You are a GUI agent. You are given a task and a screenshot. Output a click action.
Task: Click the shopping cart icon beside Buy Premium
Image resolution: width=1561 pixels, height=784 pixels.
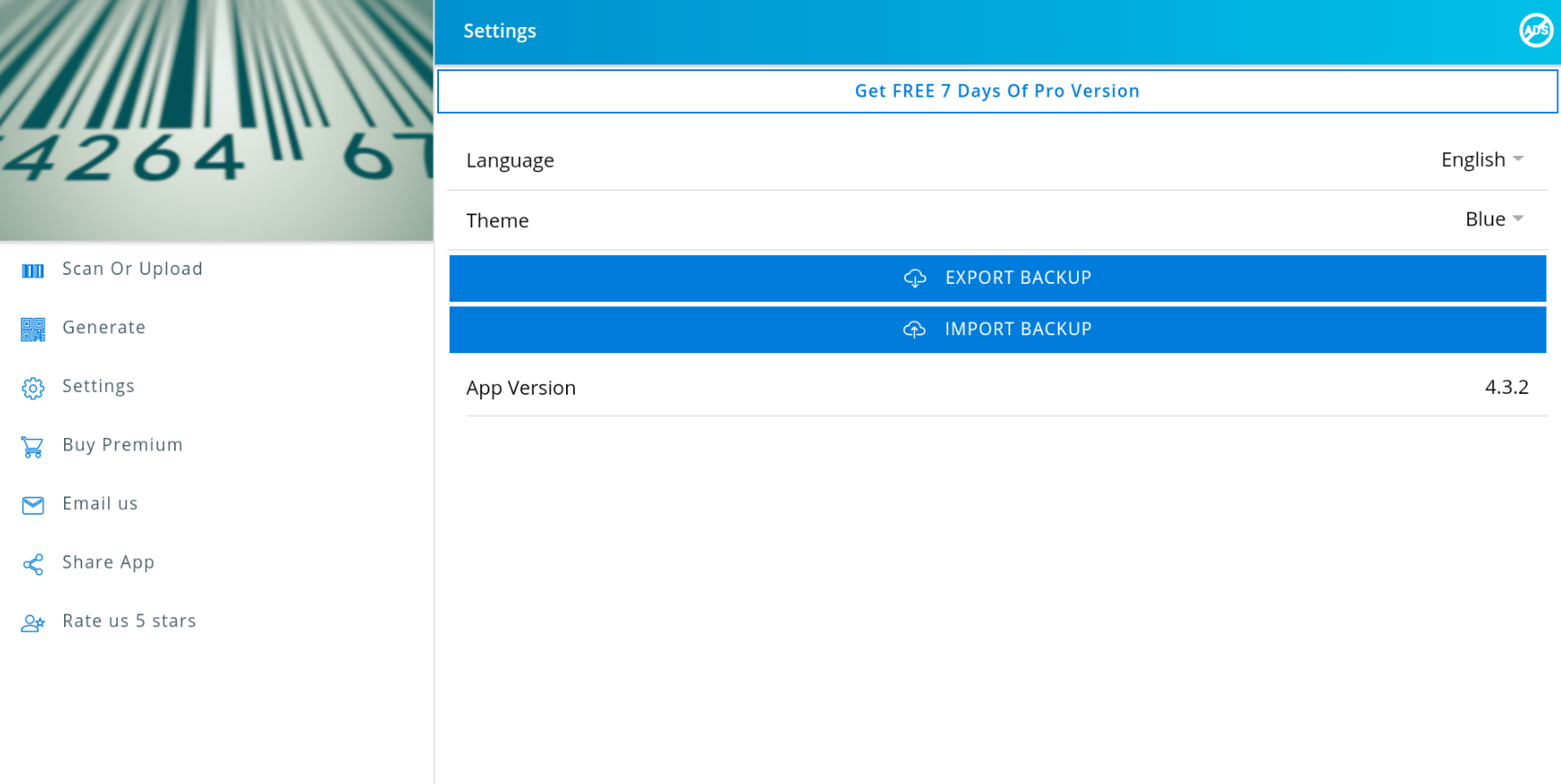click(x=32, y=447)
